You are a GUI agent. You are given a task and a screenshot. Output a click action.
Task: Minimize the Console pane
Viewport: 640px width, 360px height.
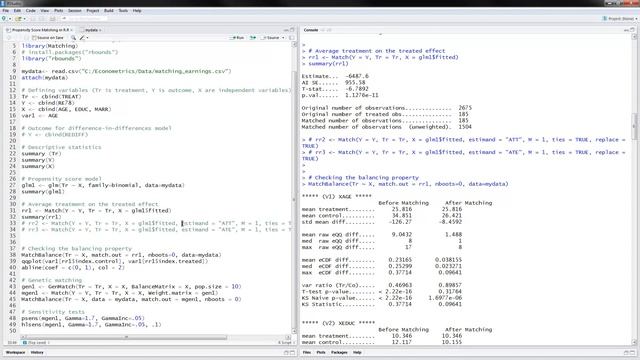(x=626, y=30)
